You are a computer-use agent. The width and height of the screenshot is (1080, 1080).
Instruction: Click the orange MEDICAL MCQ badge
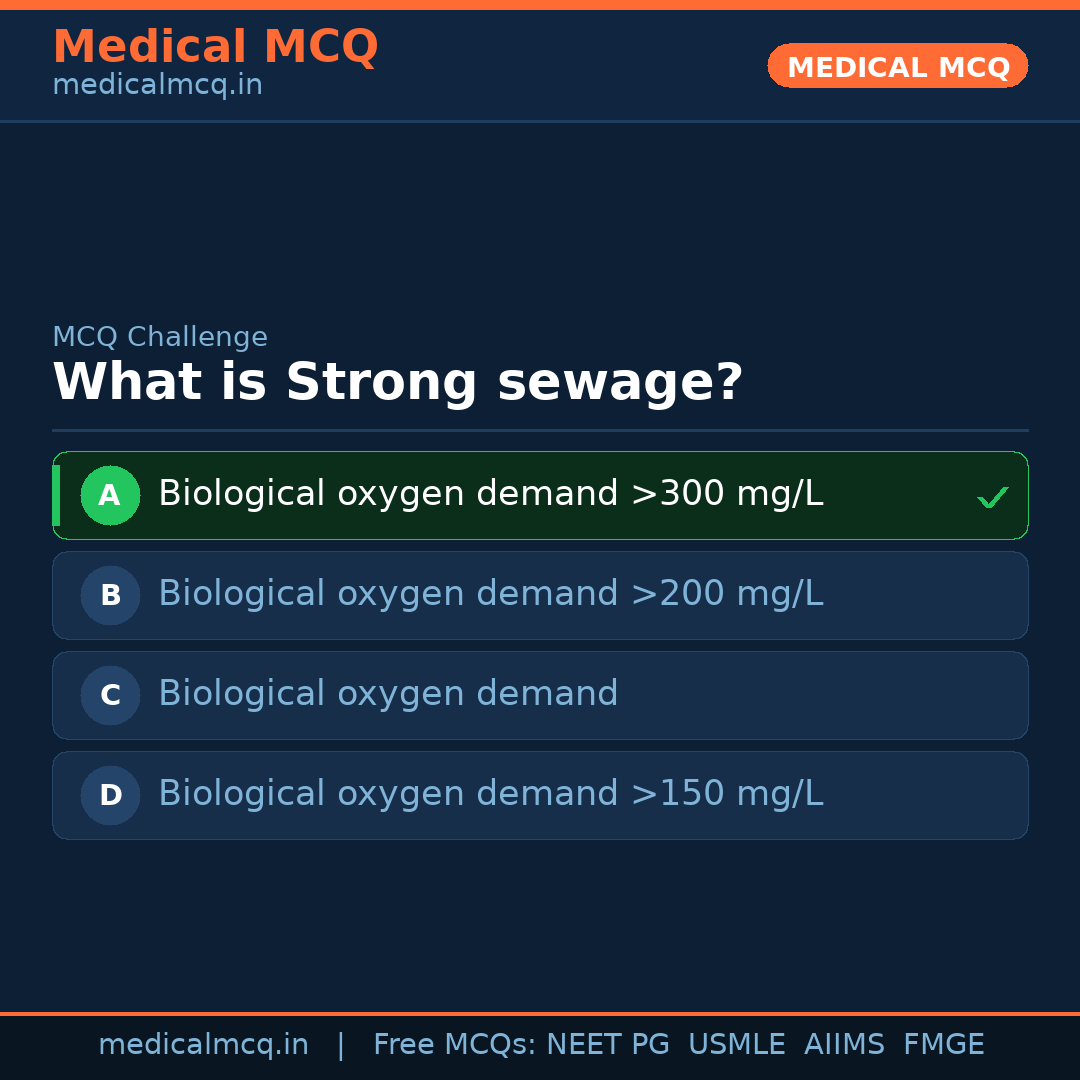coord(897,67)
